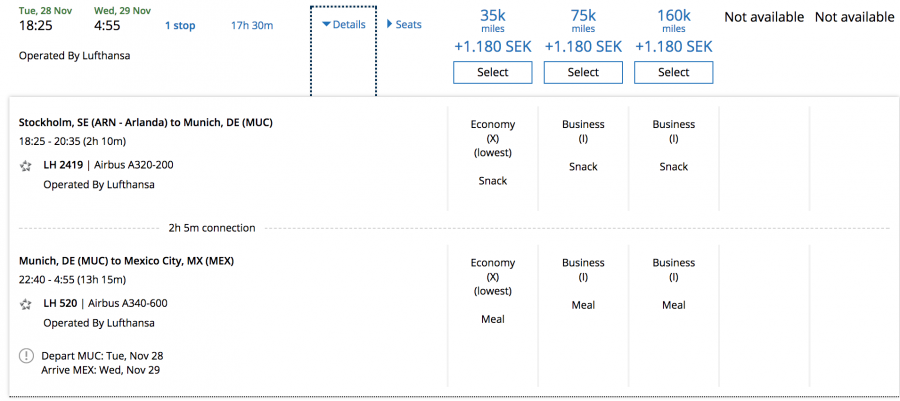Click the 35k miles price text
The width and height of the screenshot is (900, 401).
[493, 16]
